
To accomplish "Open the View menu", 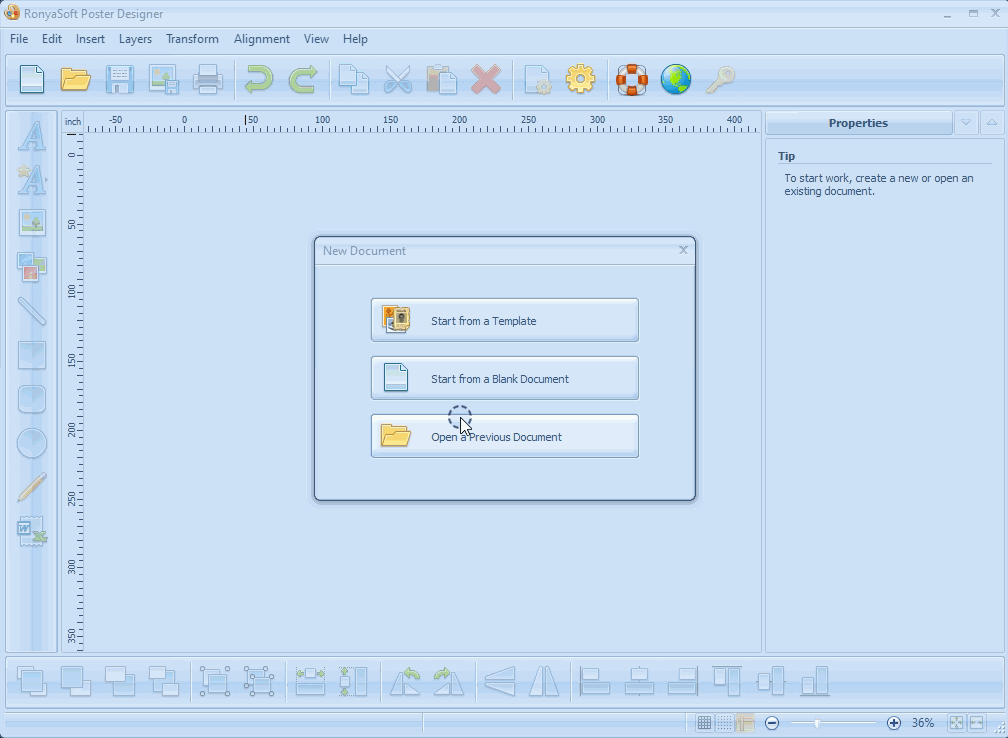I will tap(316, 39).
